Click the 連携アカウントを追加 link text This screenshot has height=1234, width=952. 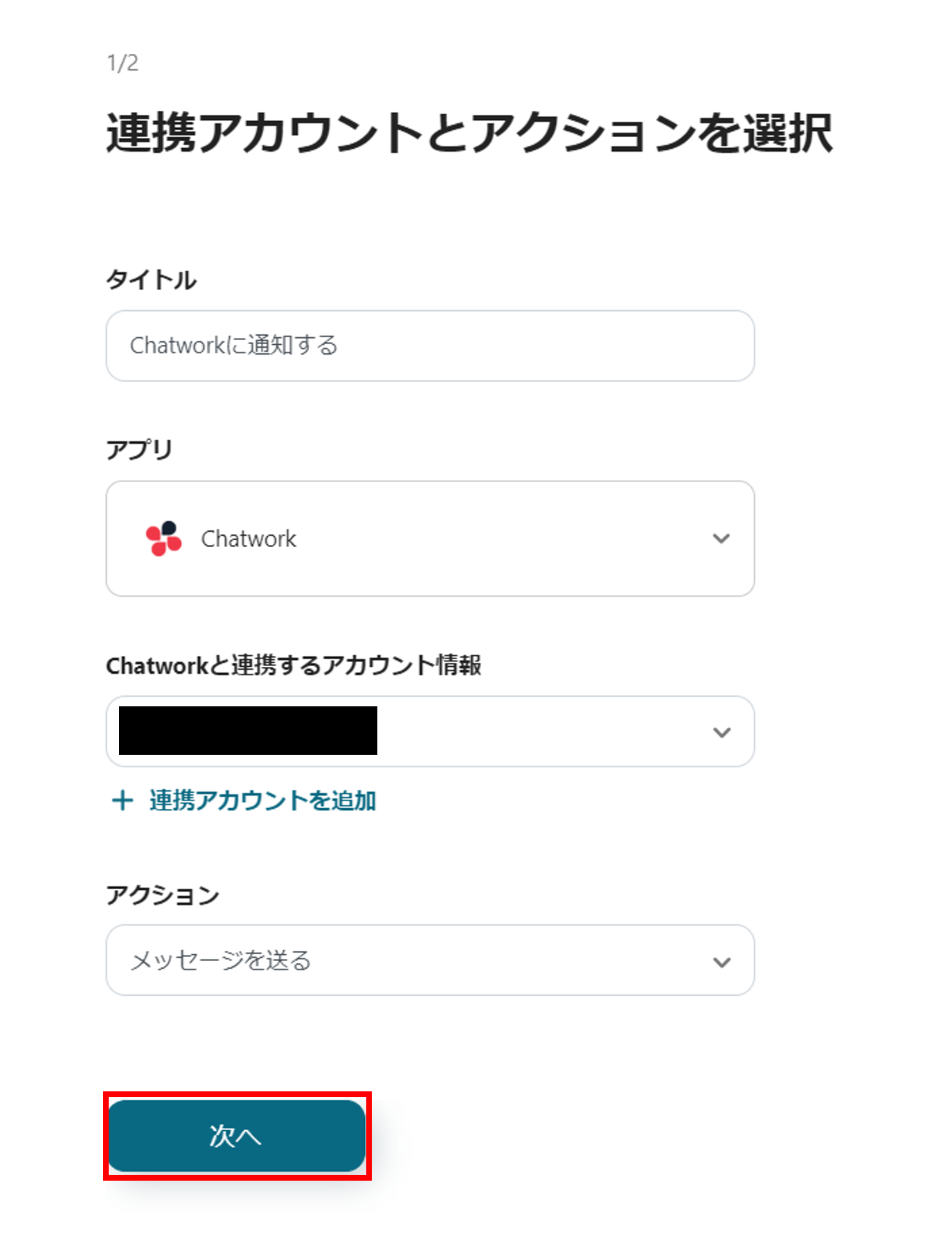tap(262, 801)
